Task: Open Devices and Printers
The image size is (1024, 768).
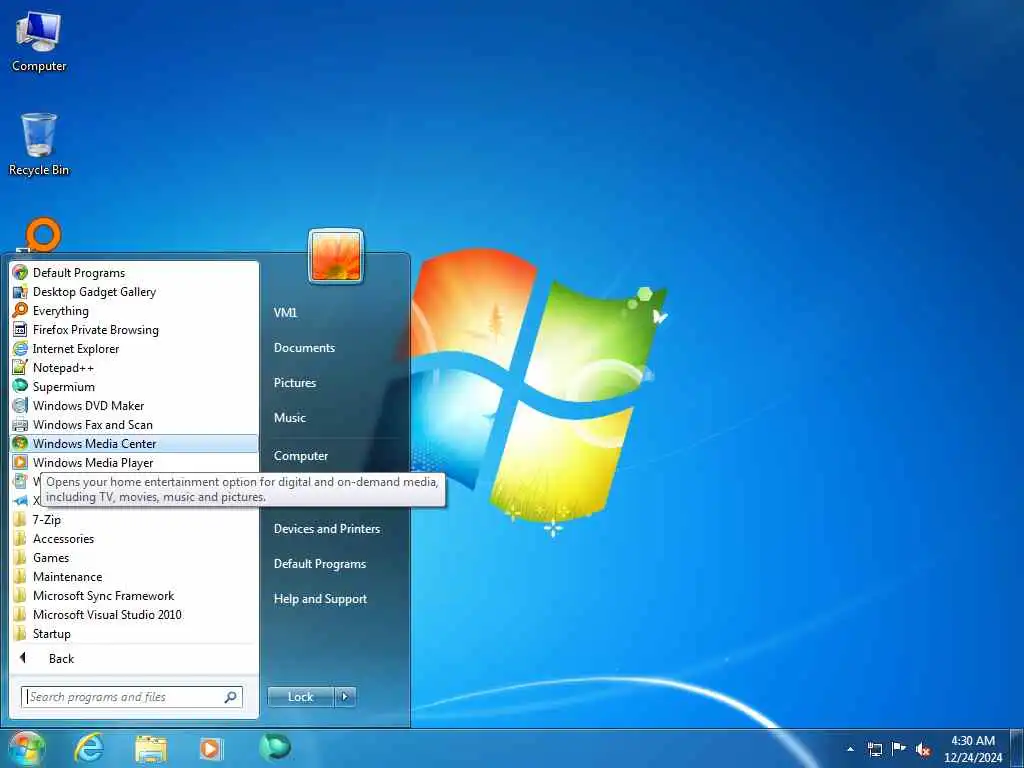Action: (327, 528)
